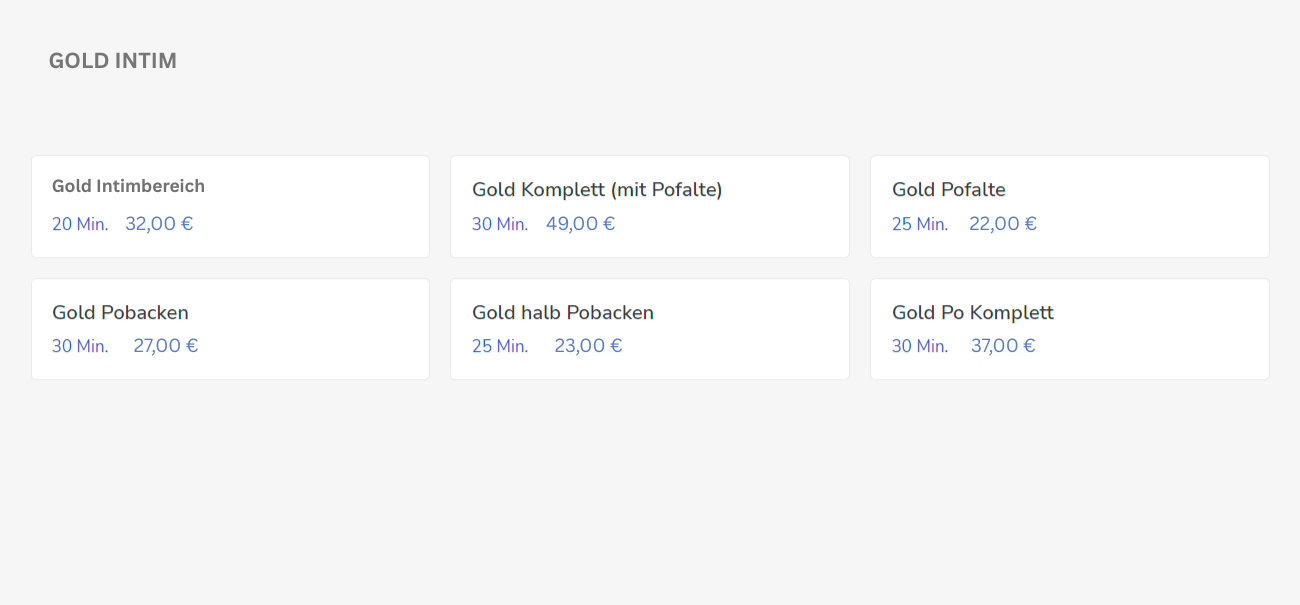Click the 20 Min. duration text
The width and height of the screenshot is (1300, 605).
pyautogui.click(x=80, y=224)
